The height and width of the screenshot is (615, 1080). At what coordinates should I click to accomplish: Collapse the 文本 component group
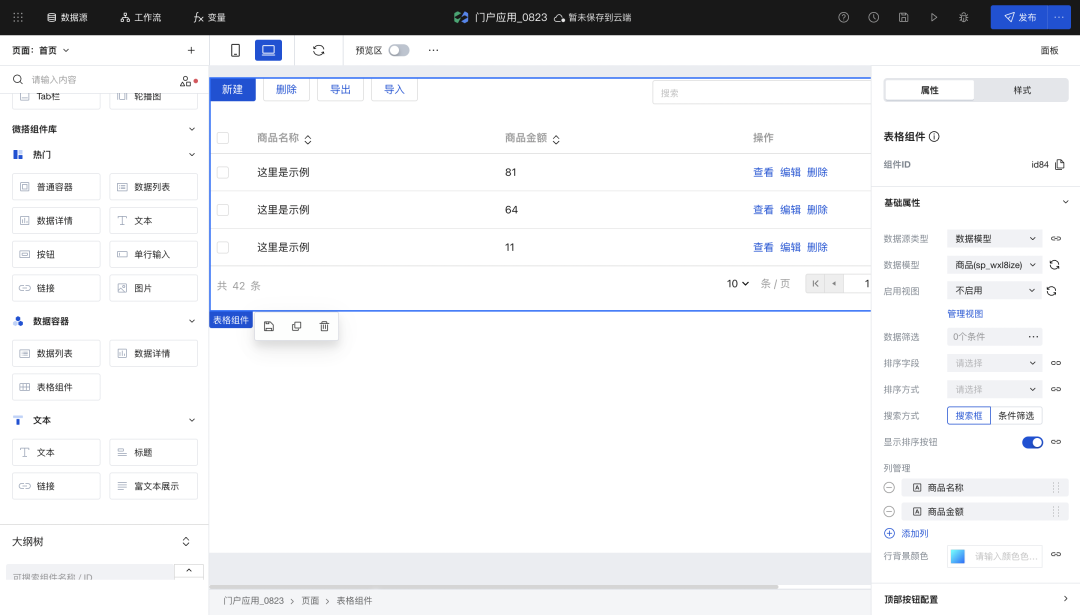[x=191, y=420]
